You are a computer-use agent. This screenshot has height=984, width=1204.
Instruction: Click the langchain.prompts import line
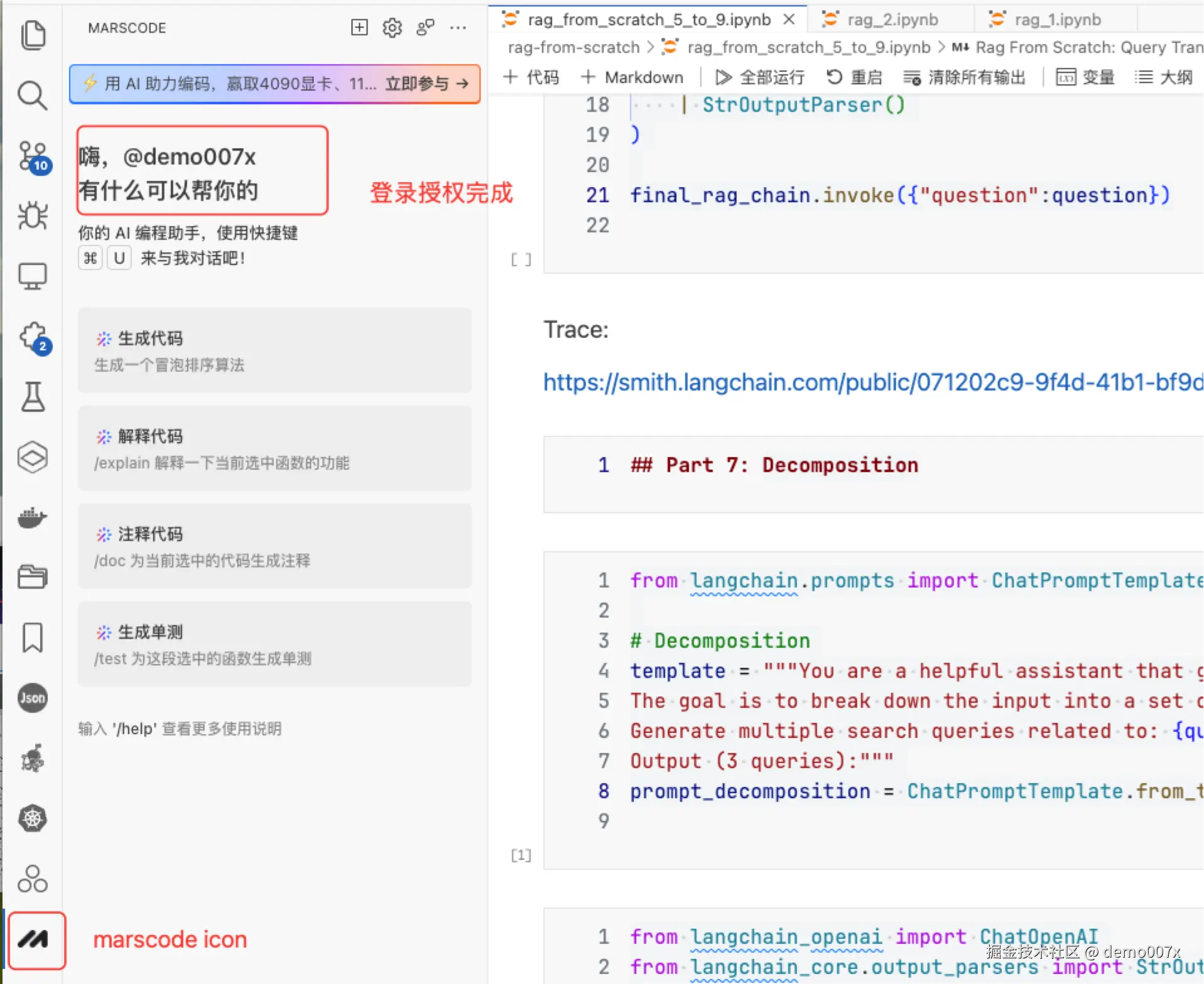(x=916, y=580)
